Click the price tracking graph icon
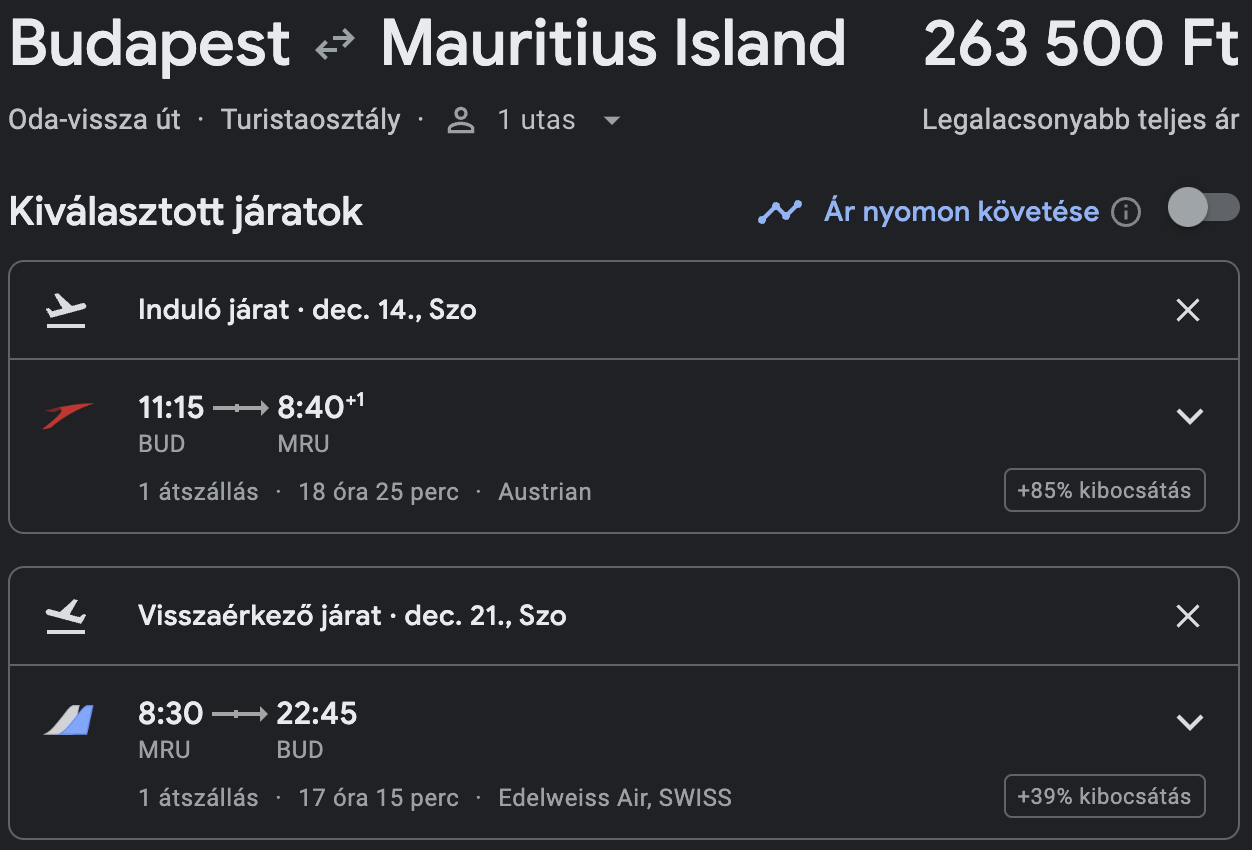The width and height of the screenshot is (1252, 850). tap(780, 212)
